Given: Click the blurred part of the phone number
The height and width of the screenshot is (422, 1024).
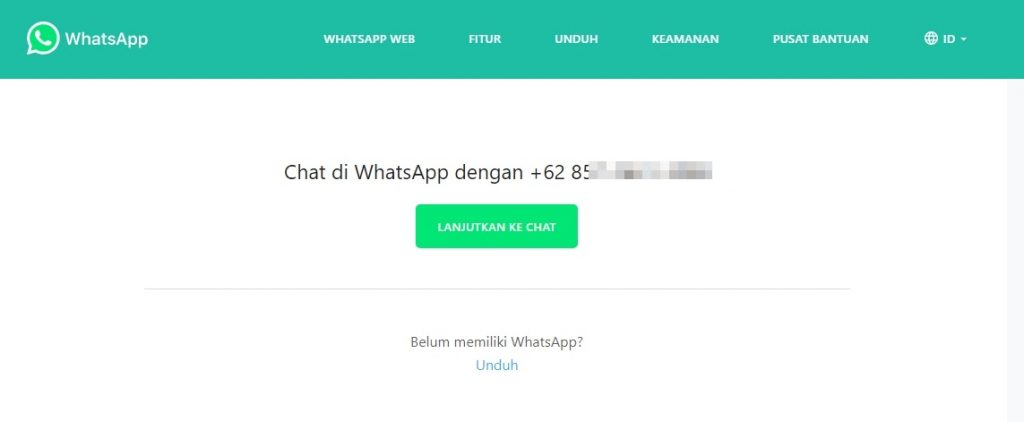Looking at the screenshot, I should click(651, 173).
